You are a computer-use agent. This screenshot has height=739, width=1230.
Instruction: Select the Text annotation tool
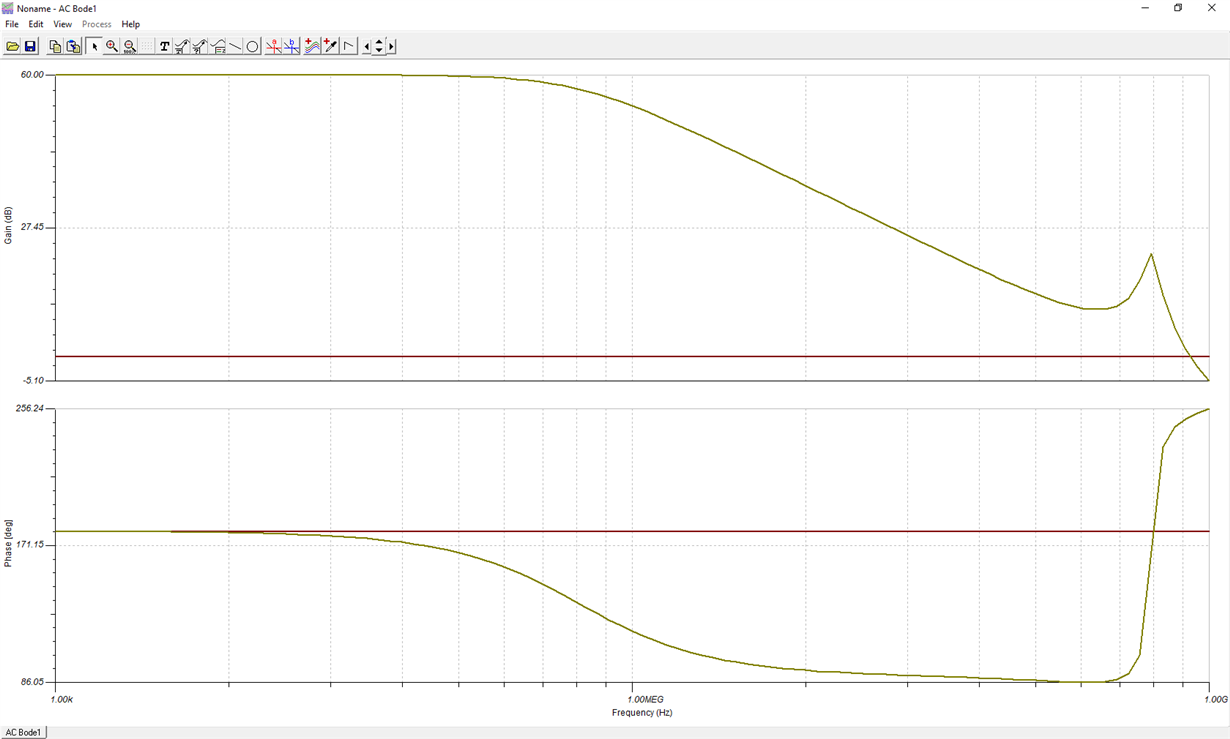tap(163, 46)
